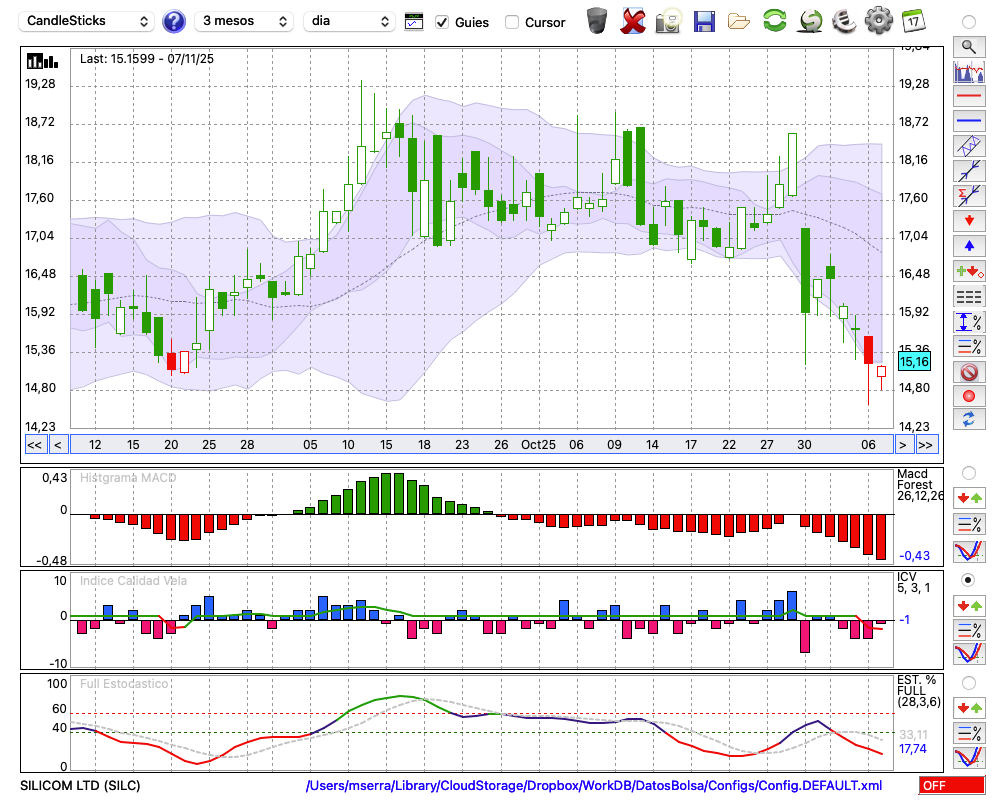Open the CandleSticks chart type dropdown
Image resolution: width=1000 pixels, height=800 pixels.
[88, 21]
